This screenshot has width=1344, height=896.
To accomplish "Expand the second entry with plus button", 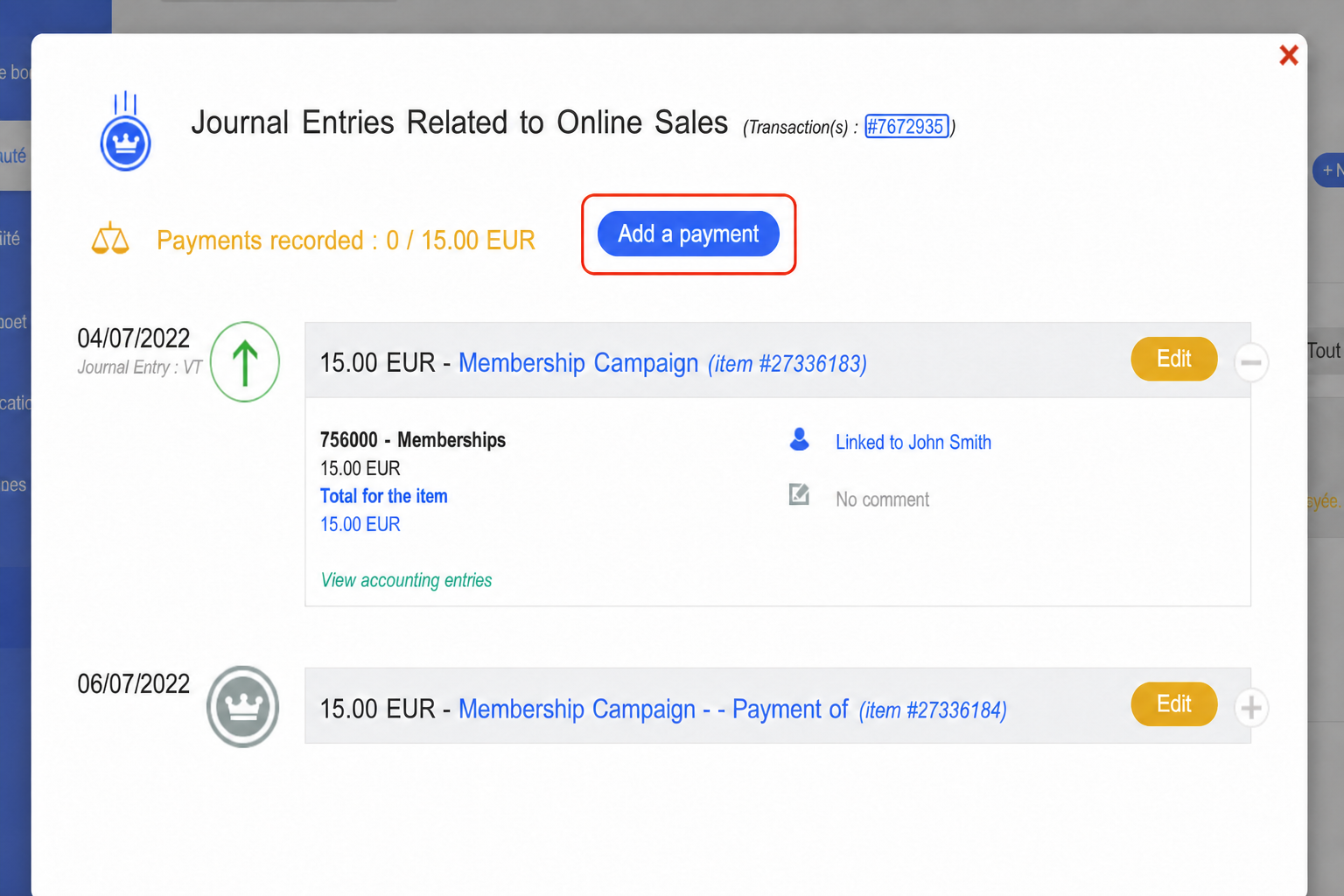I will coord(1251,707).
